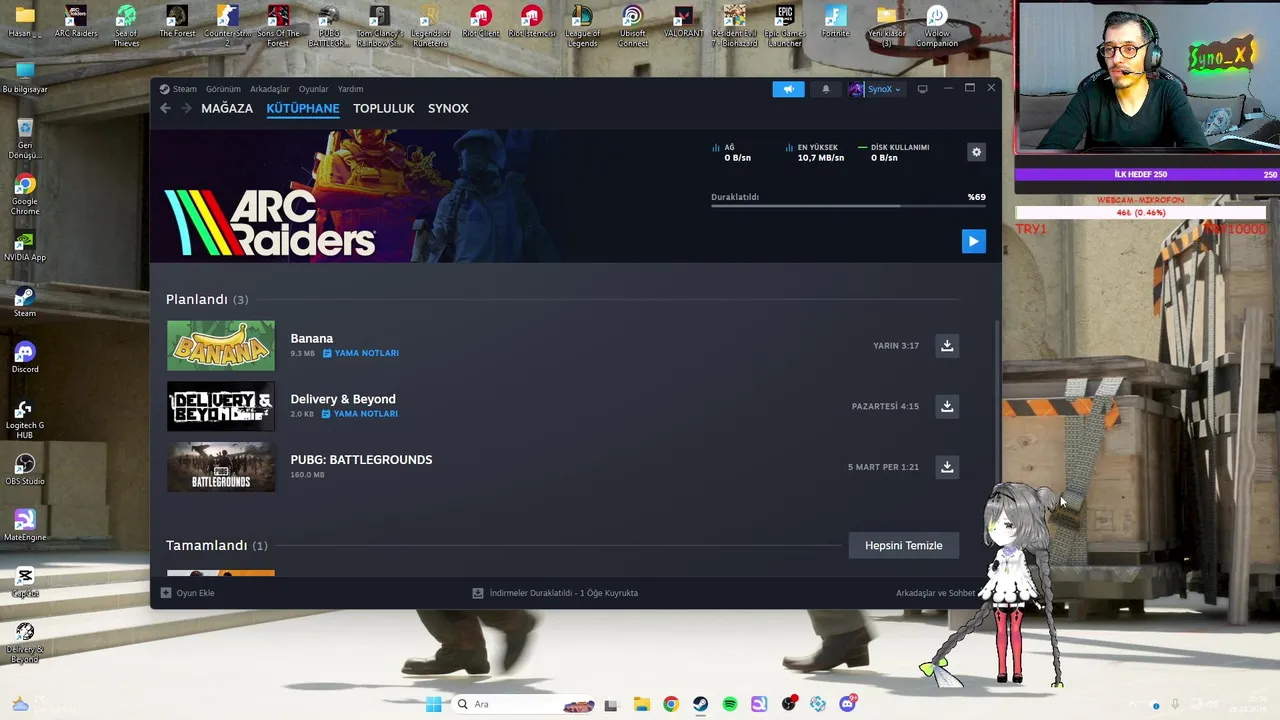This screenshot has height=720, width=1280.
Task: Open Epic Games Launcher desktop shortcut
Action: tap(785, 26)
